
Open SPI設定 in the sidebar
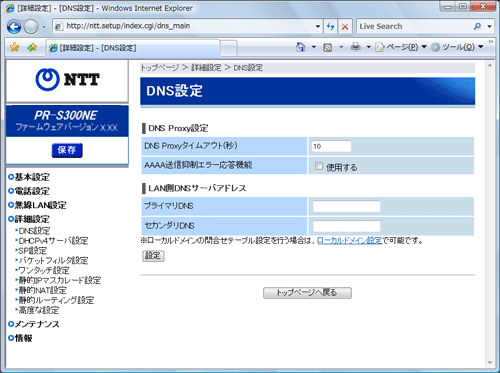point(33,251)
